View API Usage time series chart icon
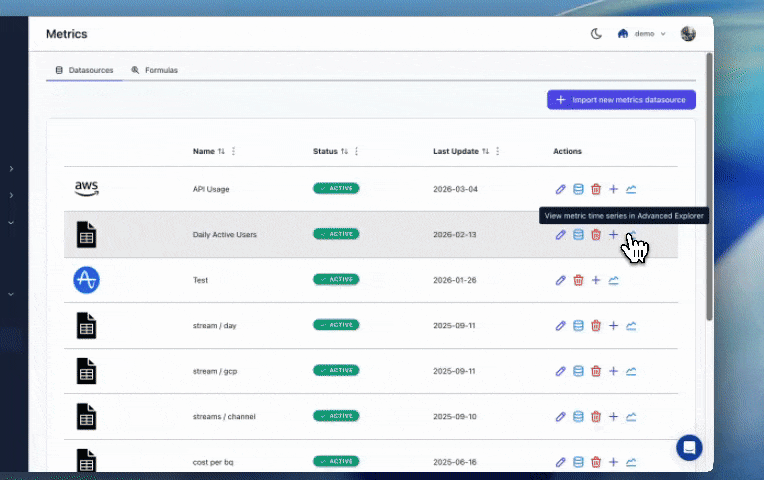Image resolution: width=764 pixels, height=480 pixels. point(631,189)
